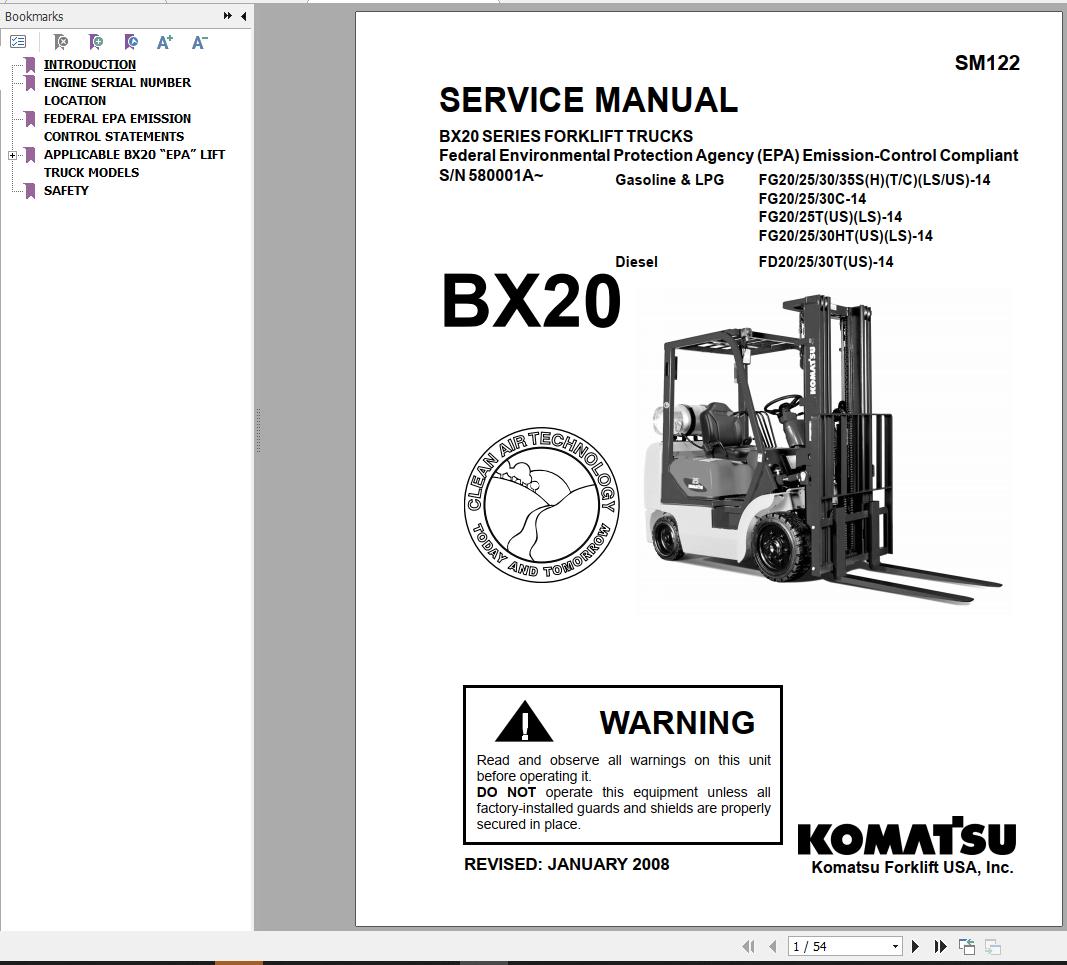This screenshot has height=965, width=1067.
Task: Jump to the last page
Action: pyautogui.click(x=940, y=946)
